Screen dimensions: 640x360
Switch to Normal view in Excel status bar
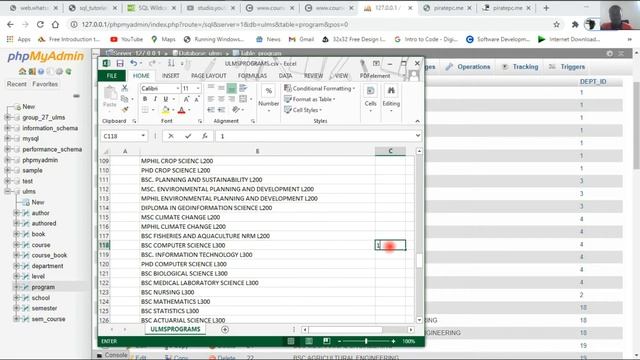point(291,341)
